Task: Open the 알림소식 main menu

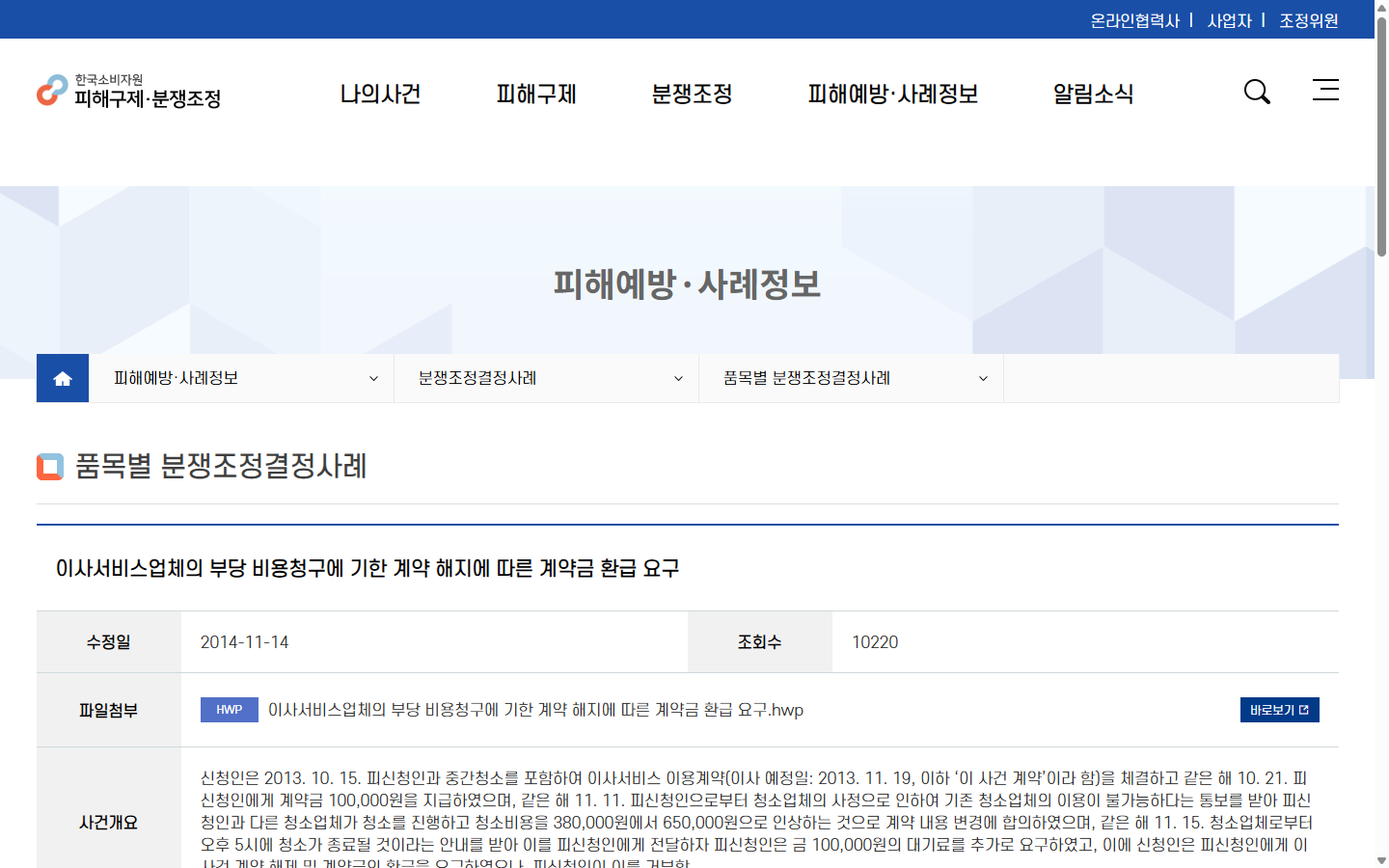Action: pyautogui.click(x=1093, y=94)
